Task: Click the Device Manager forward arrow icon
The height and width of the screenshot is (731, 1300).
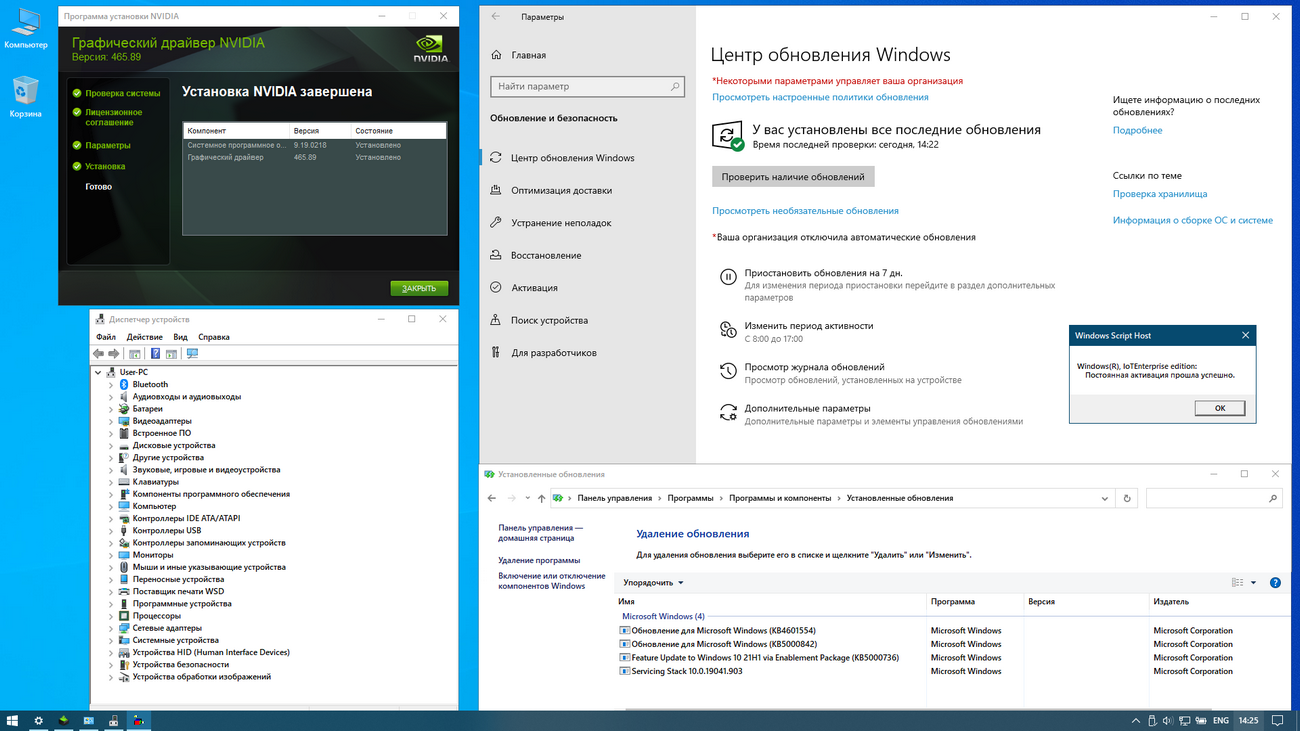Action: (x=114, y=354)
